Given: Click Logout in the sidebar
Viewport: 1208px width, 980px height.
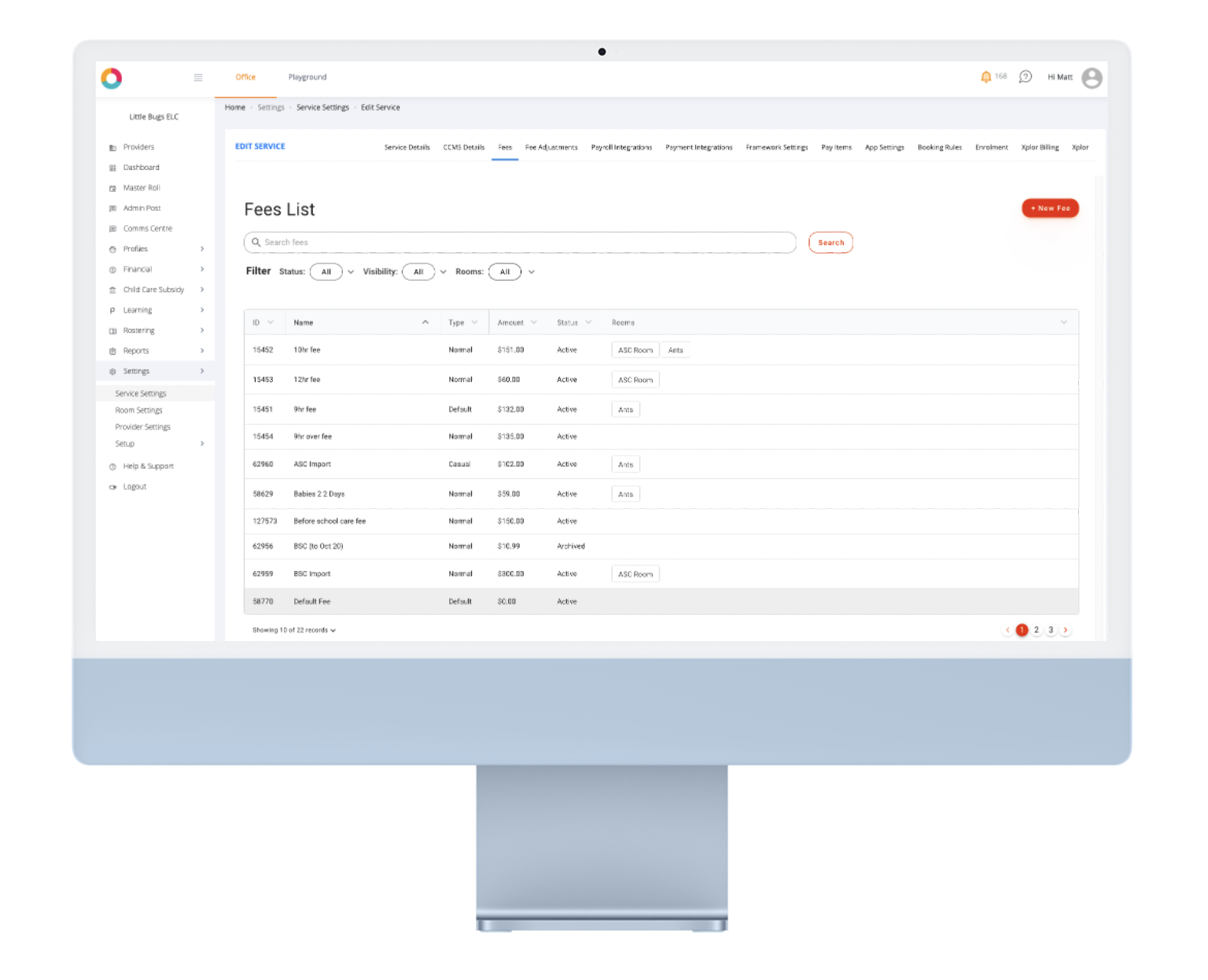Looking at the screenshot, I should (134, 487).
